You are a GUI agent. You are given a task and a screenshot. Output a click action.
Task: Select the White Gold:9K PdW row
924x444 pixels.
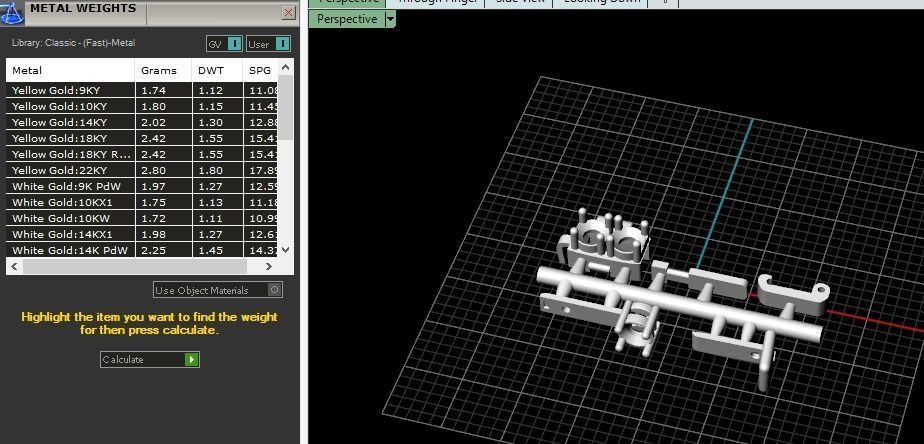pos(142,186)
